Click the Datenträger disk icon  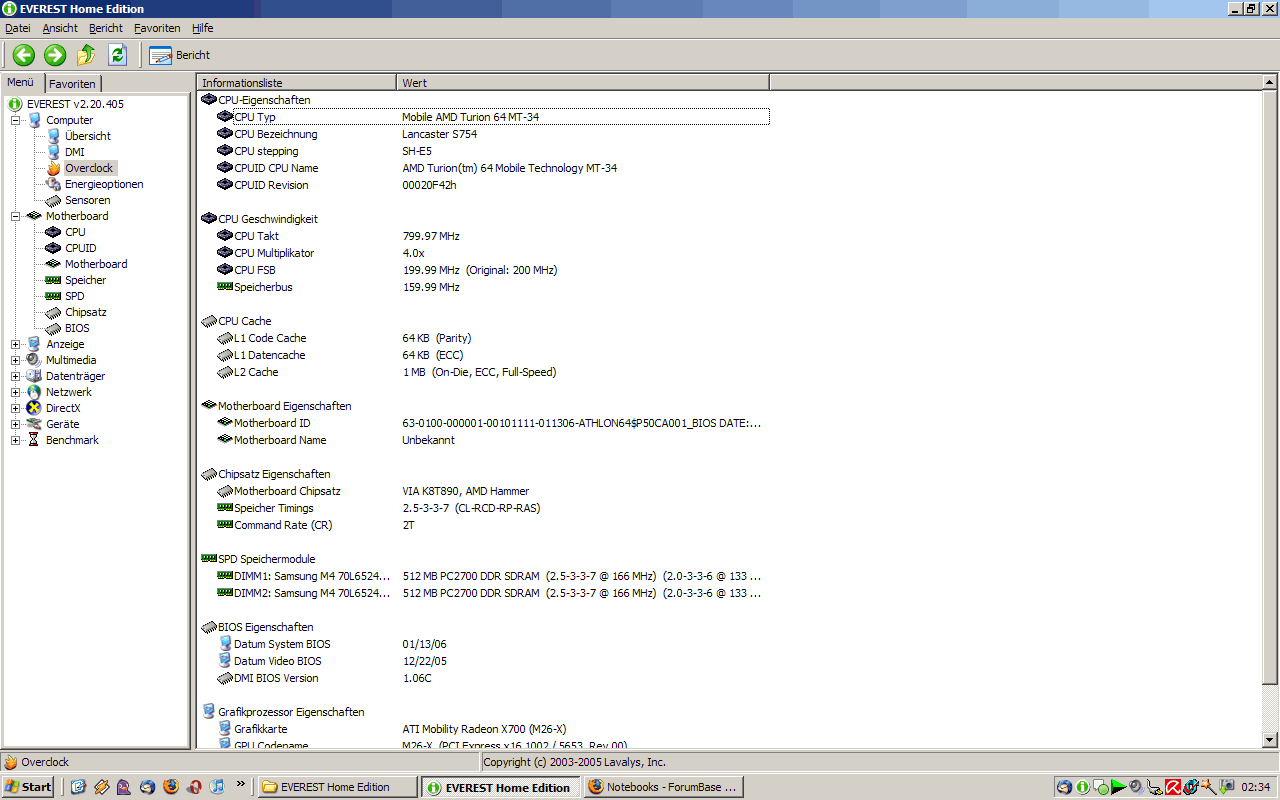34,376
